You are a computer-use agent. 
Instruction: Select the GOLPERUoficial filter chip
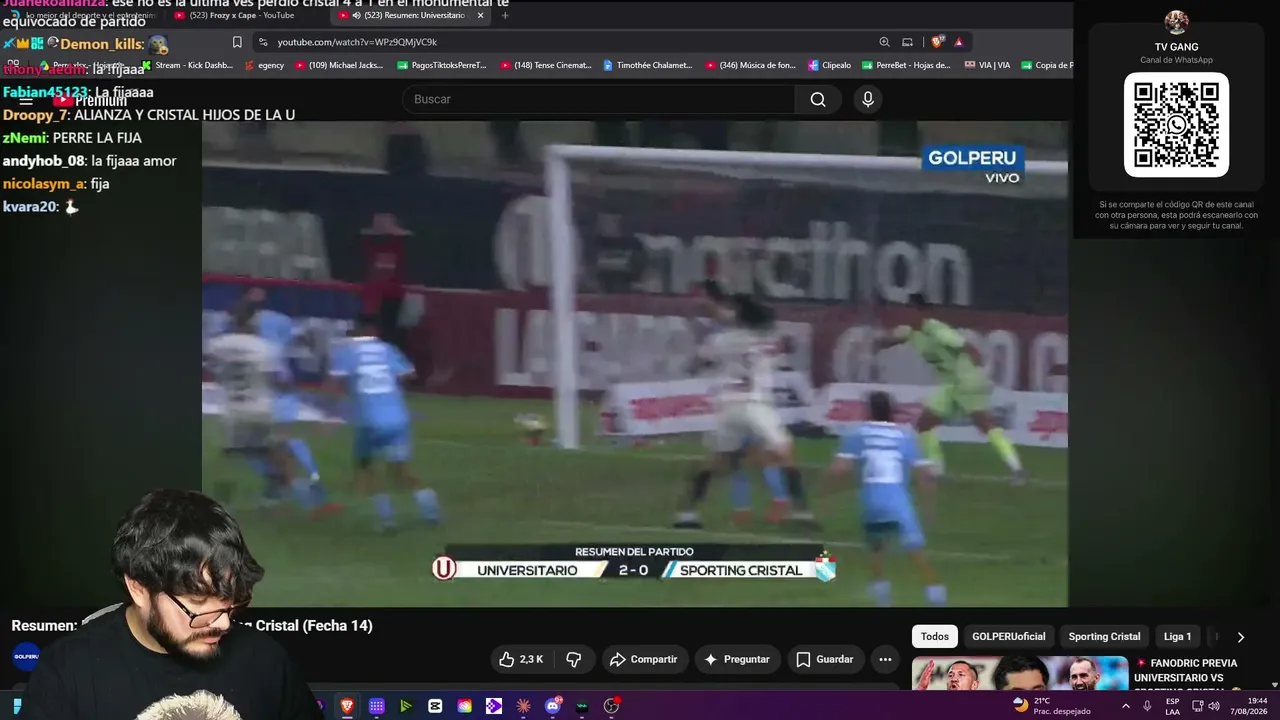[x=1009, y=637]
